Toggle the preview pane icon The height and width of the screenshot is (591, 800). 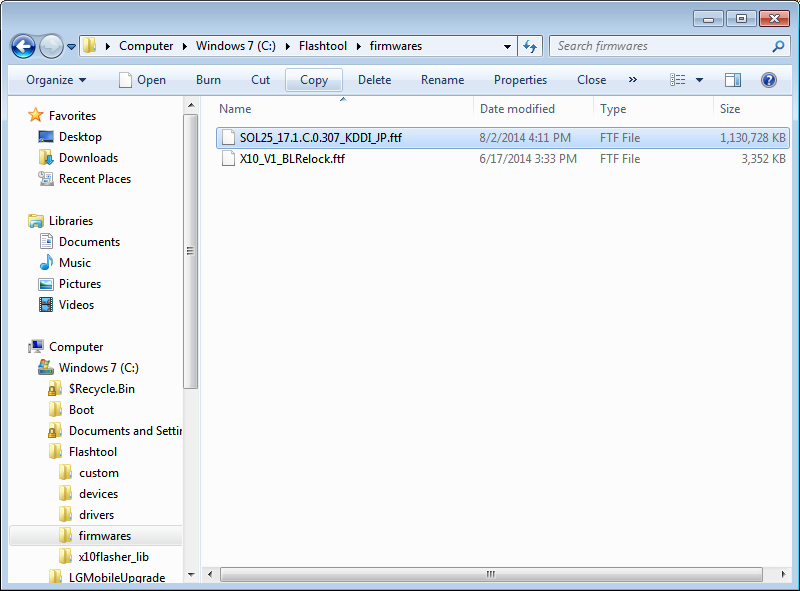coord(733,80)
